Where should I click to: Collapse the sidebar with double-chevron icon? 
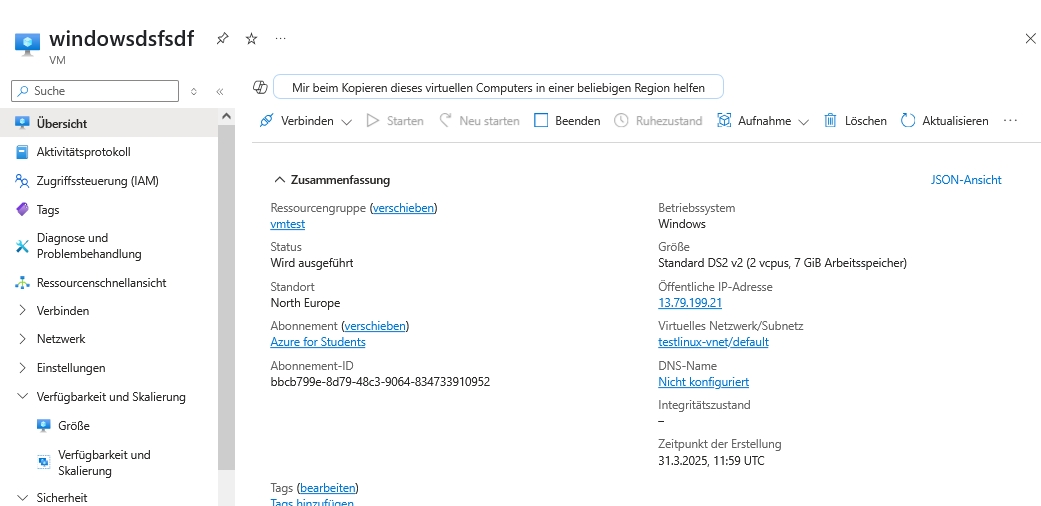click(220, 91)
